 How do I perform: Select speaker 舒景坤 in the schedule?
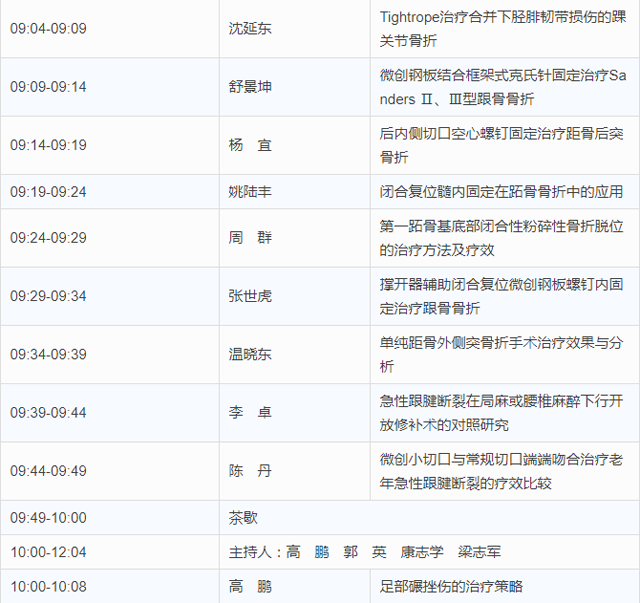click(250, 87)
